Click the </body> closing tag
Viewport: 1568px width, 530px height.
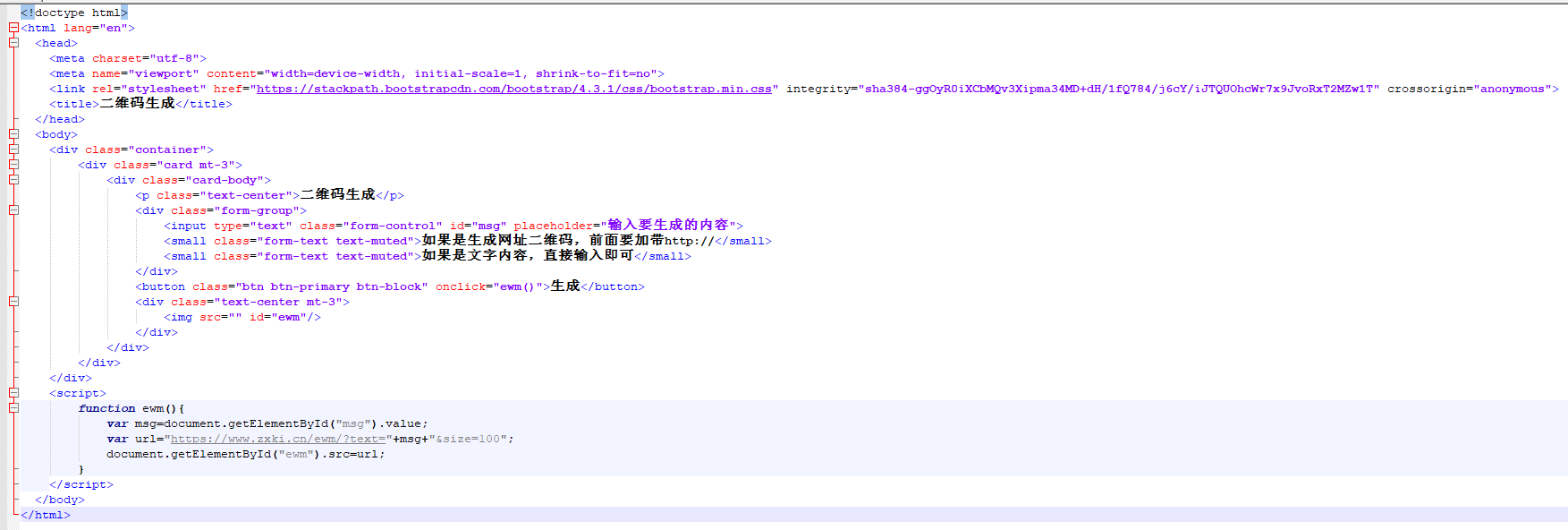point(60,500)
